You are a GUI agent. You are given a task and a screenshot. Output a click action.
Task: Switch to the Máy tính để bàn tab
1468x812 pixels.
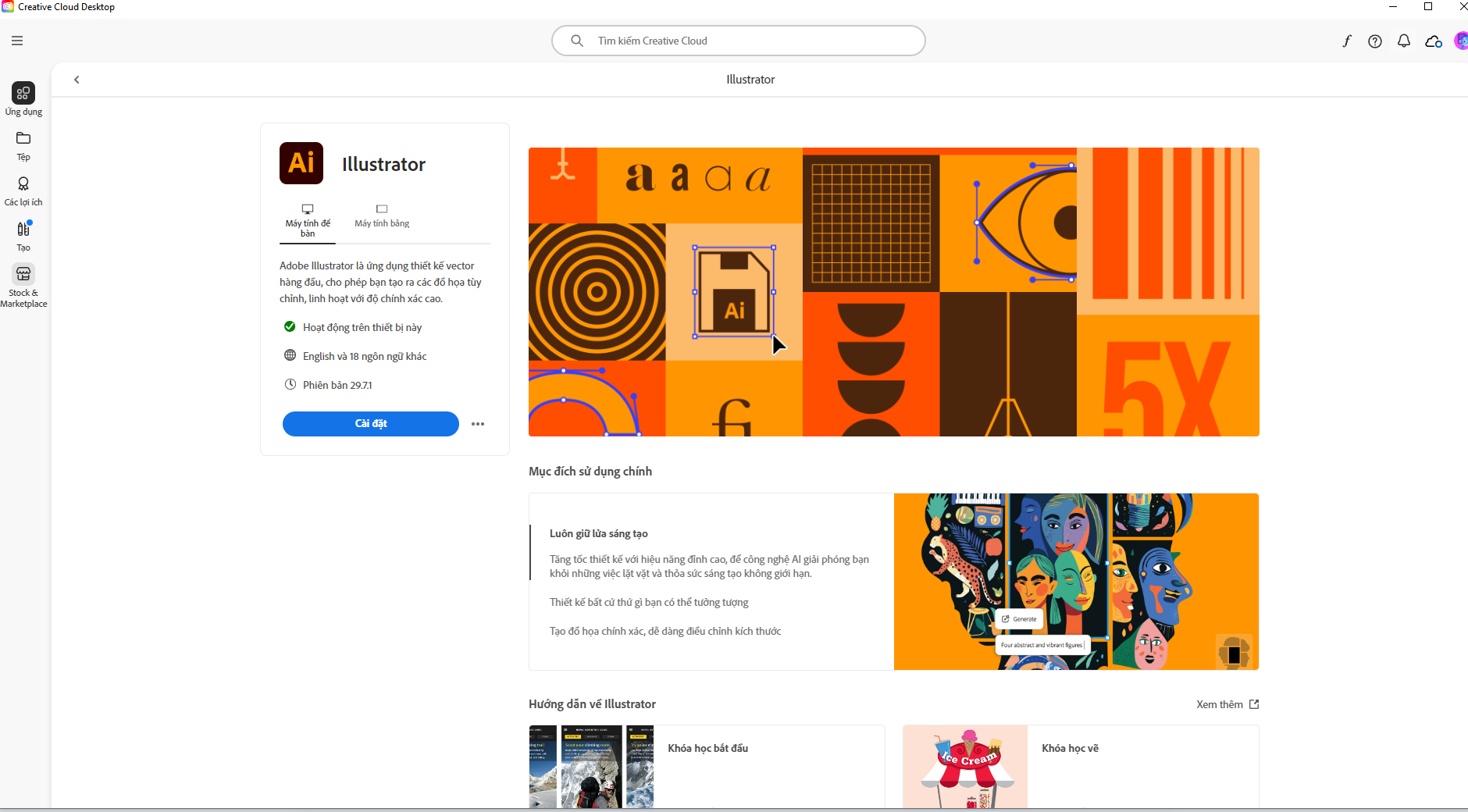click(x=308, y=221)
